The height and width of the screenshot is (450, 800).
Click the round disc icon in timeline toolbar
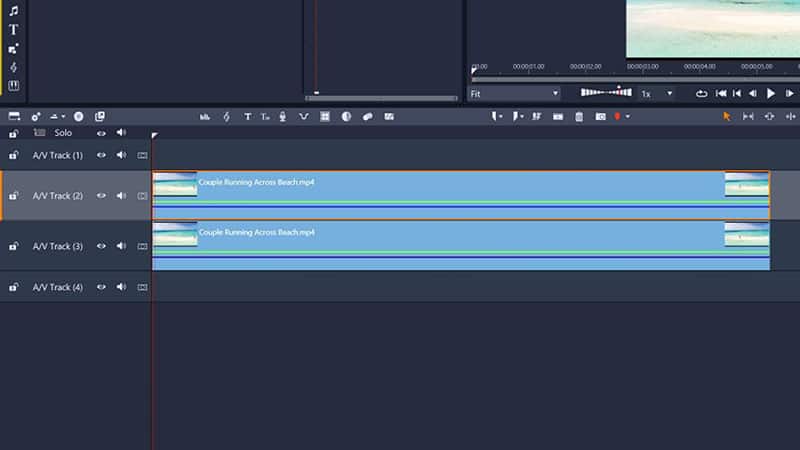79,116
